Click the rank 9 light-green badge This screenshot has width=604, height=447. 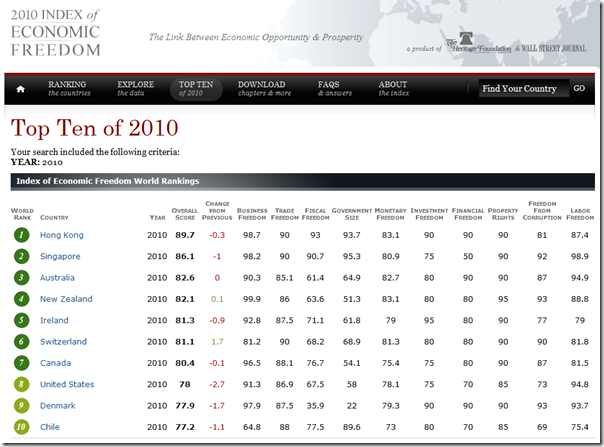pos(22,405)
